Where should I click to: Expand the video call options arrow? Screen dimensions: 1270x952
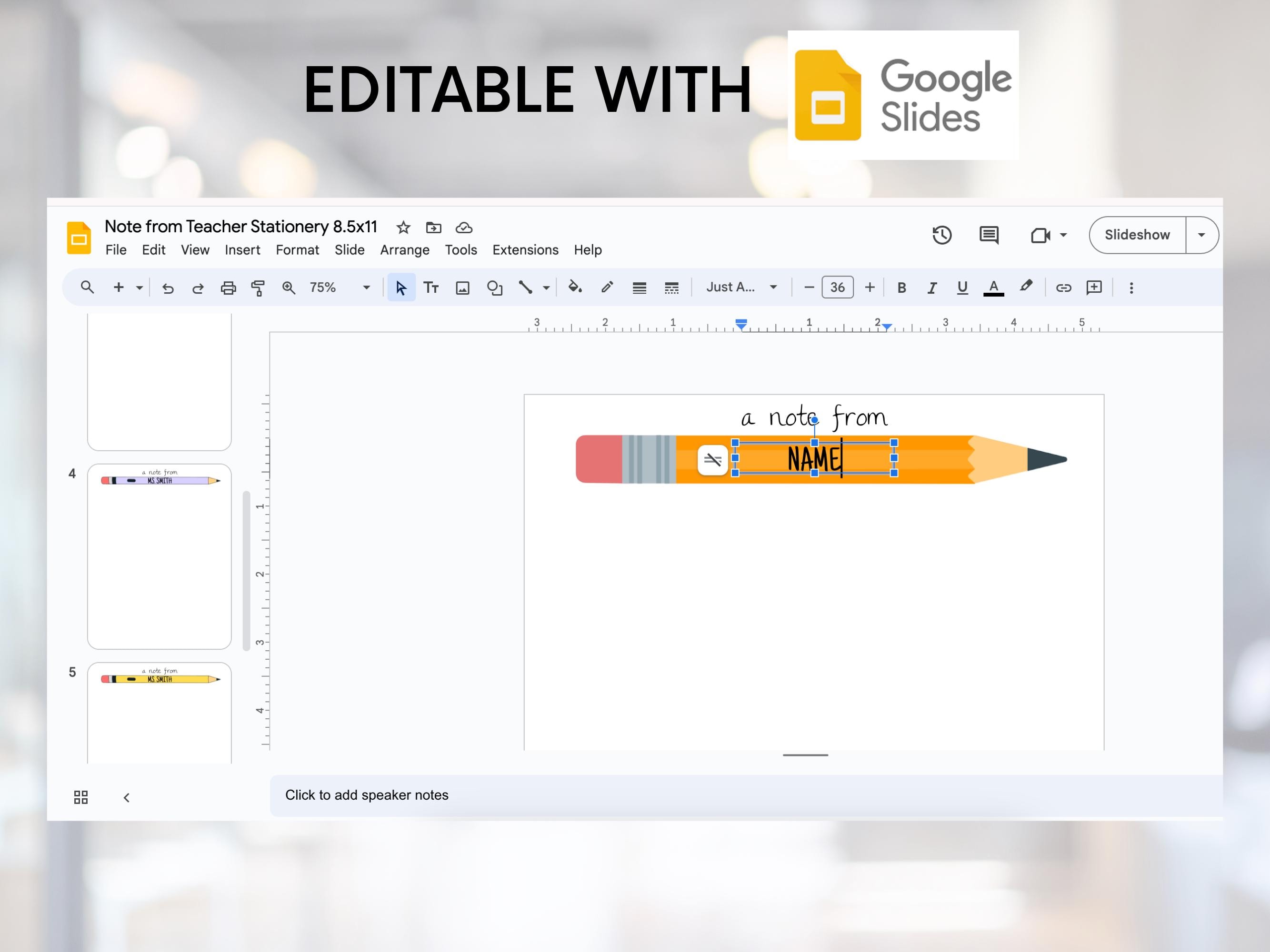tap(1063, 235)
